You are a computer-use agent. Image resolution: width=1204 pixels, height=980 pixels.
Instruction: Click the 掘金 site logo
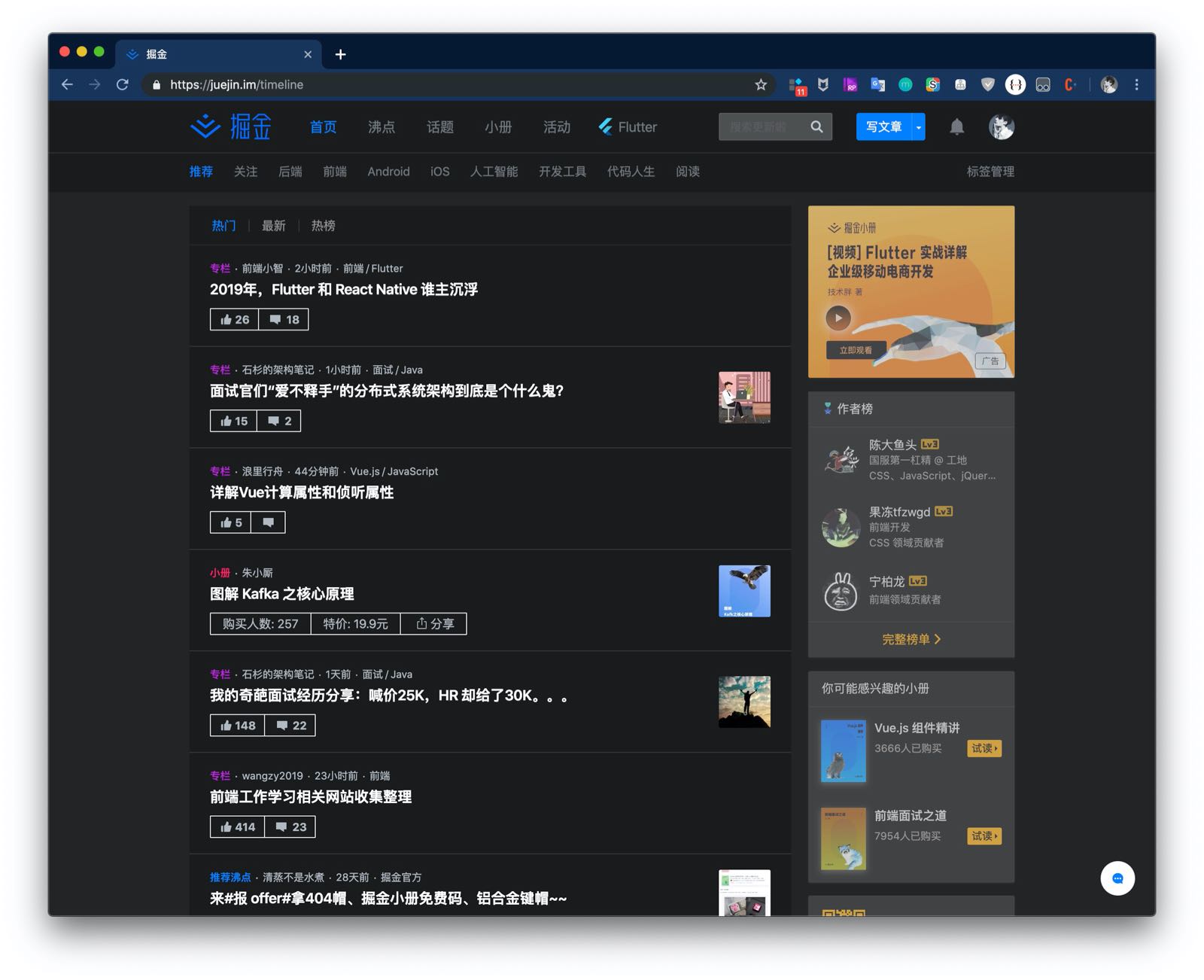(x=230, y=126)
